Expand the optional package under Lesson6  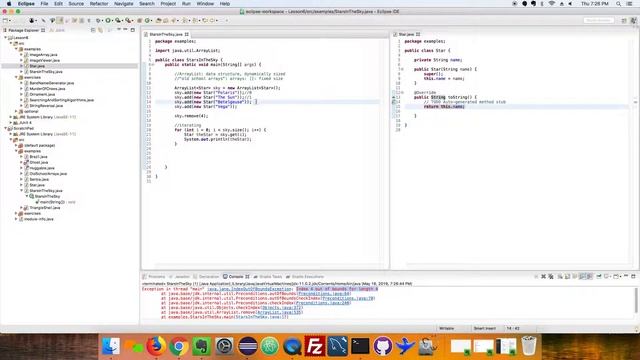(16, 111)
